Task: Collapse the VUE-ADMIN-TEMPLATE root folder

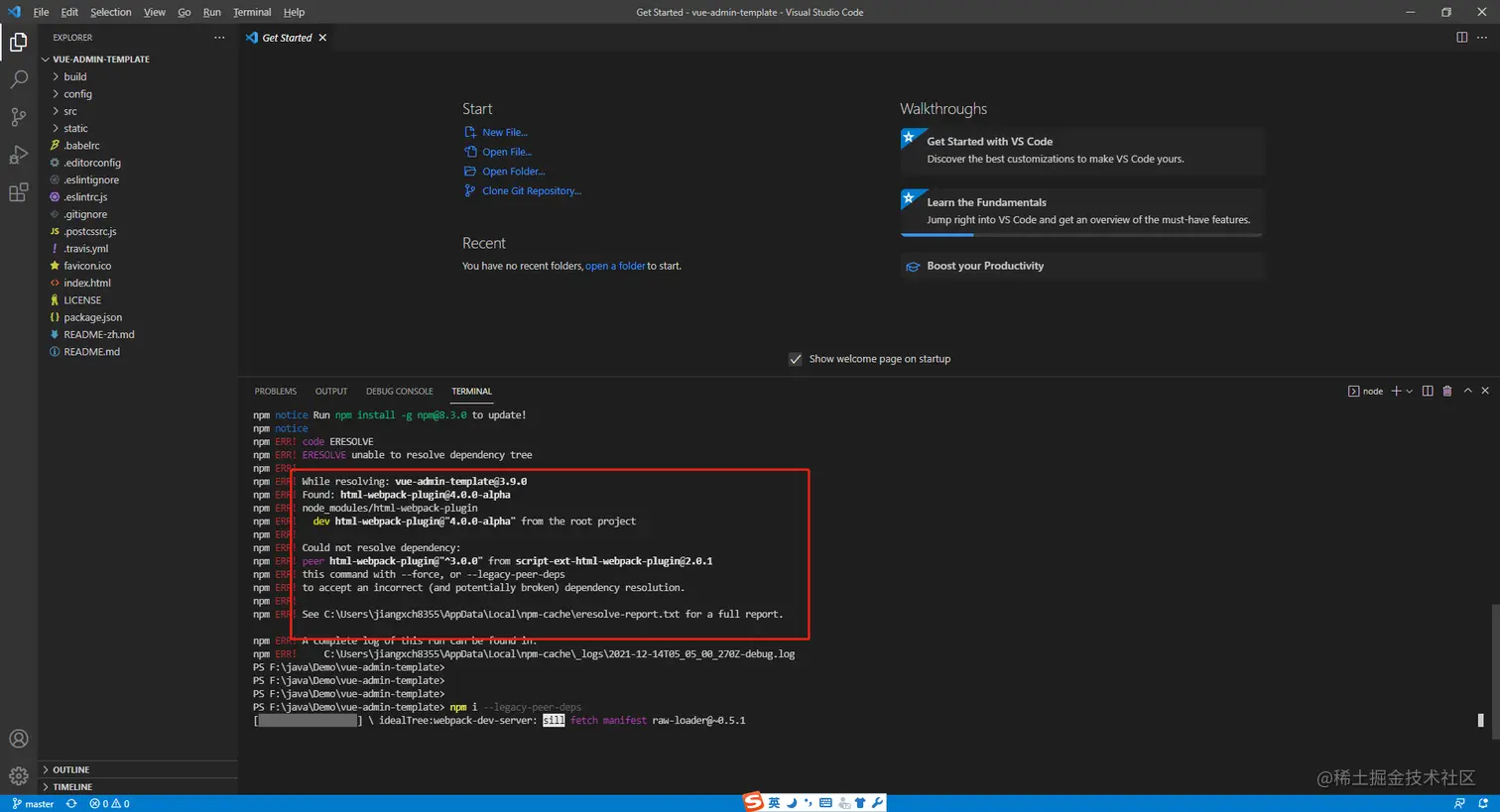Action: point(138,59)
